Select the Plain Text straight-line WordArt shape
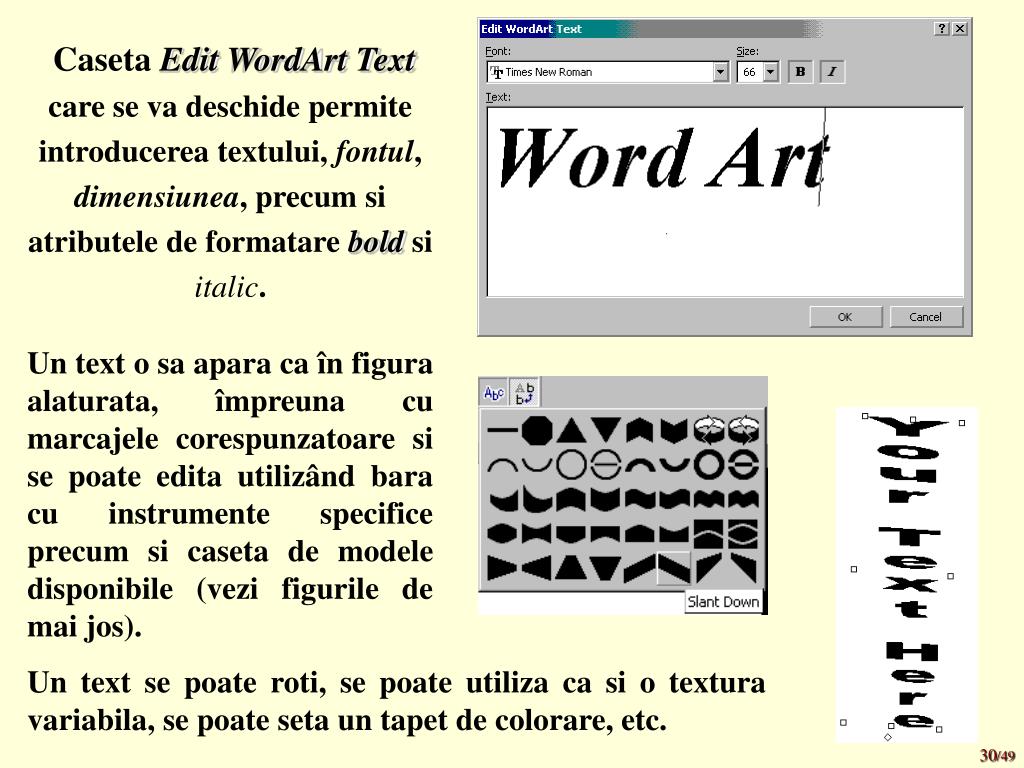1024x768 pixels. 502,430
